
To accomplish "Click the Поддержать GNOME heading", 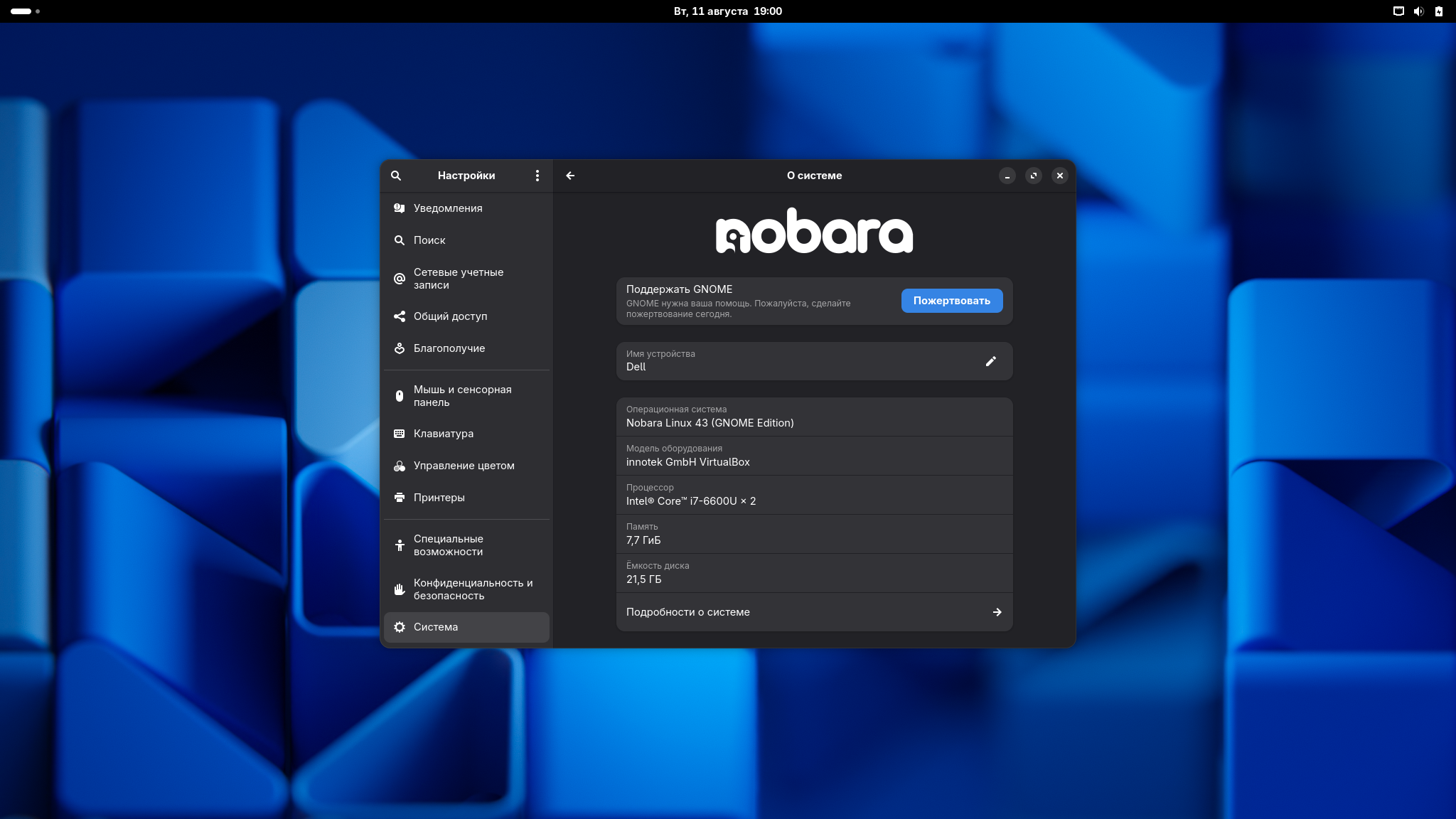I will pyautogui.click(x=679, y=289).
